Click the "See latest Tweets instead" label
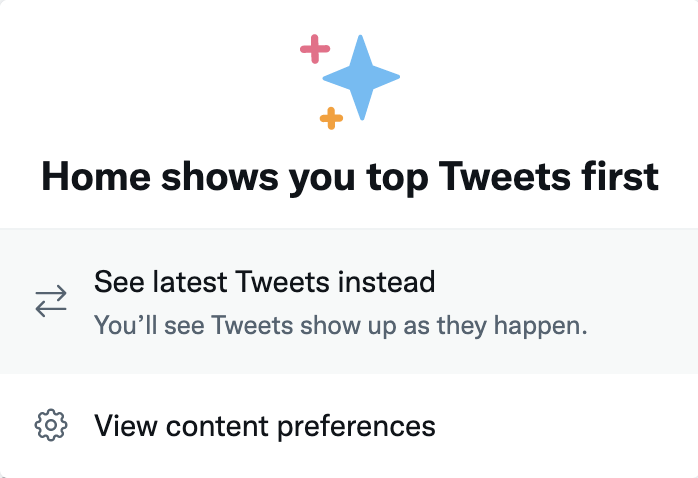The image size is (698, 478). click(264, 282)
